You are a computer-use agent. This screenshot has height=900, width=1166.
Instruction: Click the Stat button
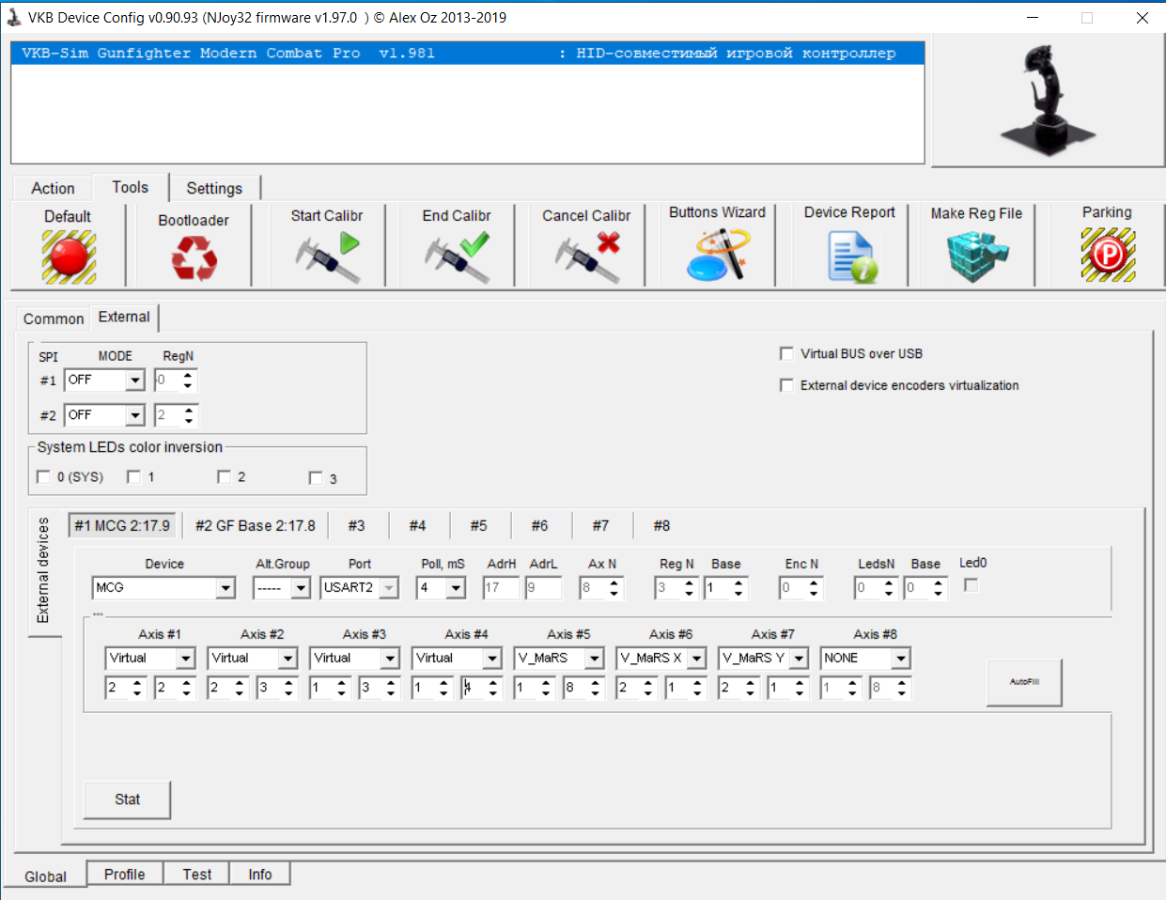coord(127,800)
